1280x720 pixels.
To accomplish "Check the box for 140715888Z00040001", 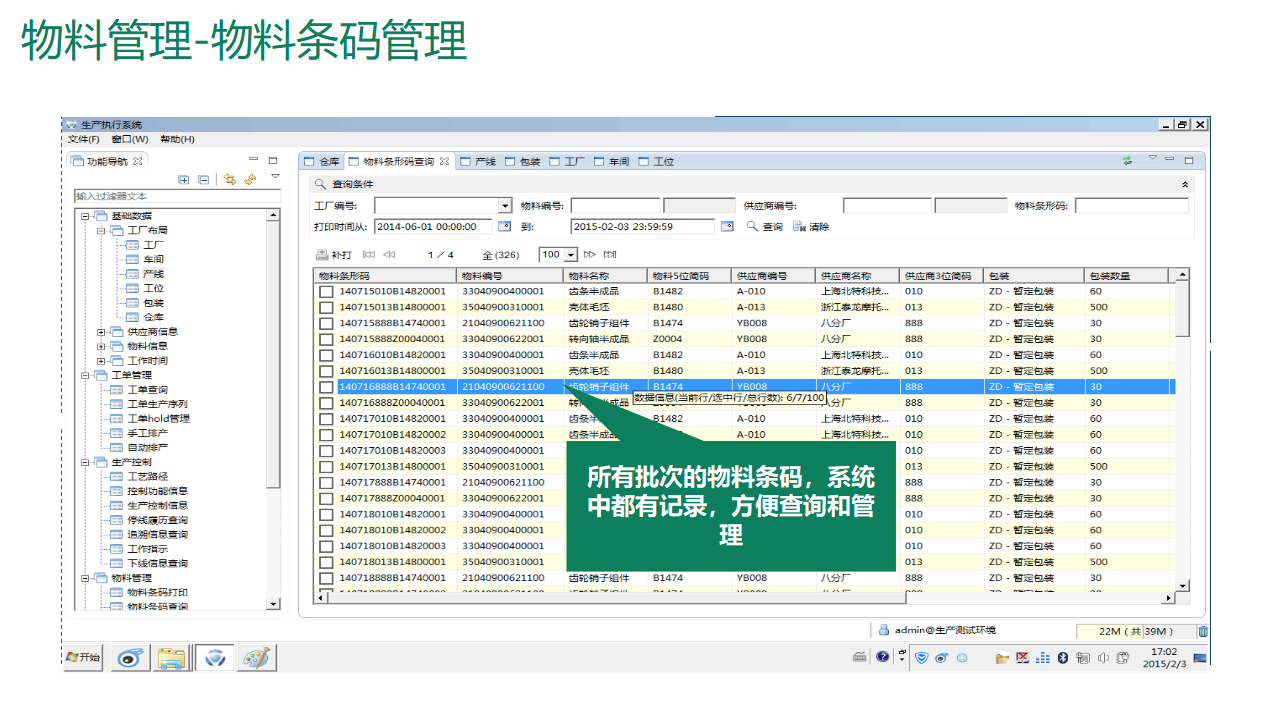I will (x=326, y=339).
